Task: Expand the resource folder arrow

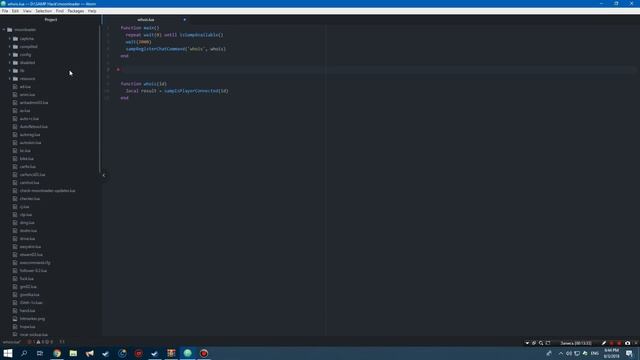Action: [x=10, y=79]
